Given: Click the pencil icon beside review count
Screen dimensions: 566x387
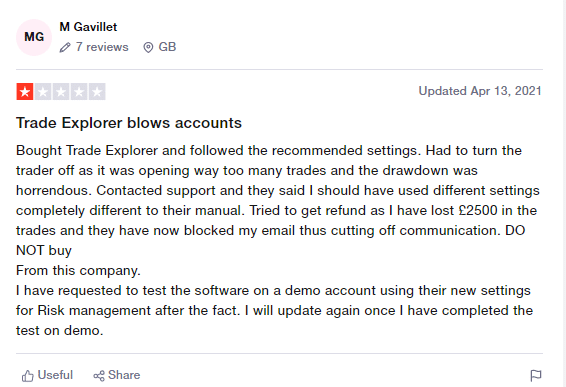Looking at the screenshot, I should pos(65,47).
